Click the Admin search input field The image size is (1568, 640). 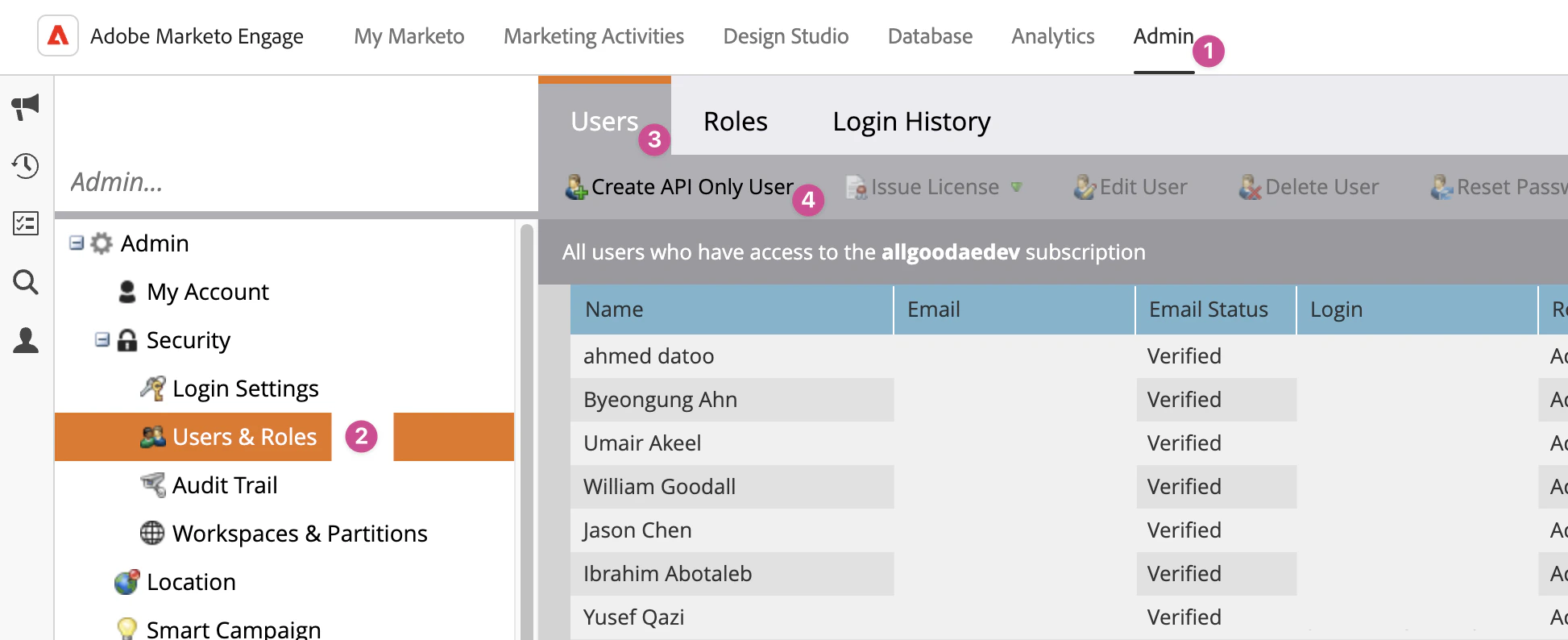[297, 182]
